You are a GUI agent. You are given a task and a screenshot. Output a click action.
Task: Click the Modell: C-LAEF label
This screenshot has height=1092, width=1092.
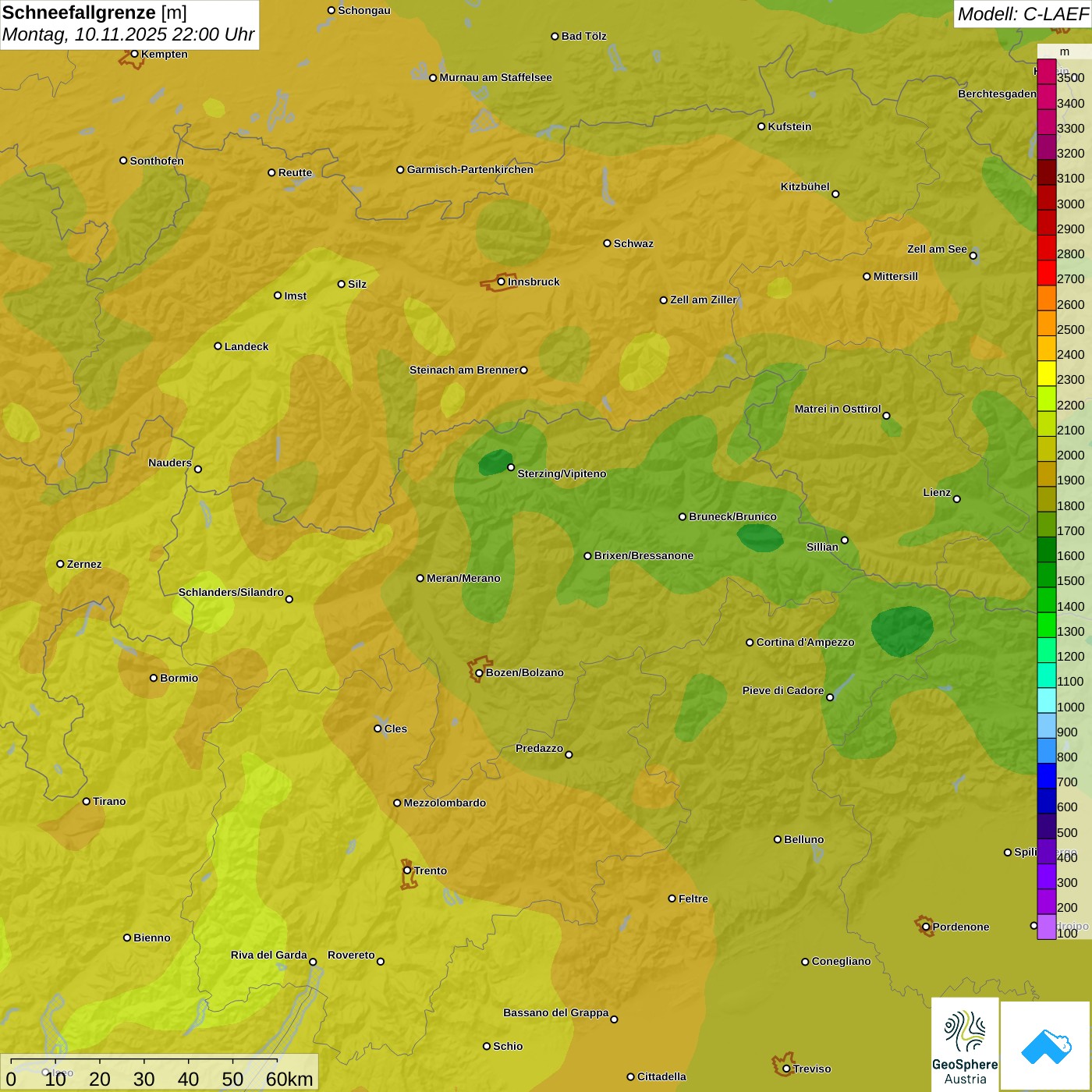click(x=1023, y=14)
